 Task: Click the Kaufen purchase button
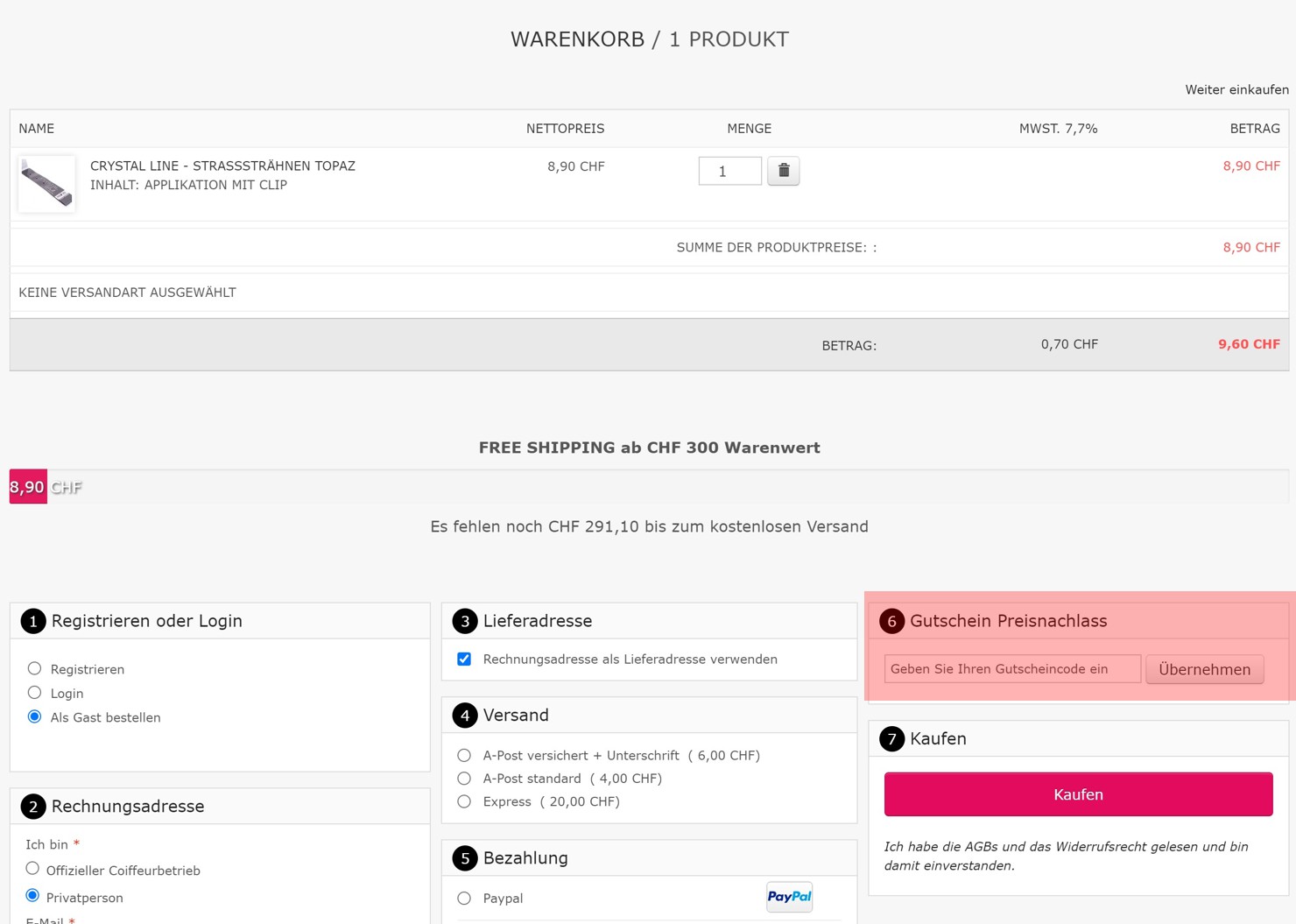pyautogui.click(x=1078, y=794)
